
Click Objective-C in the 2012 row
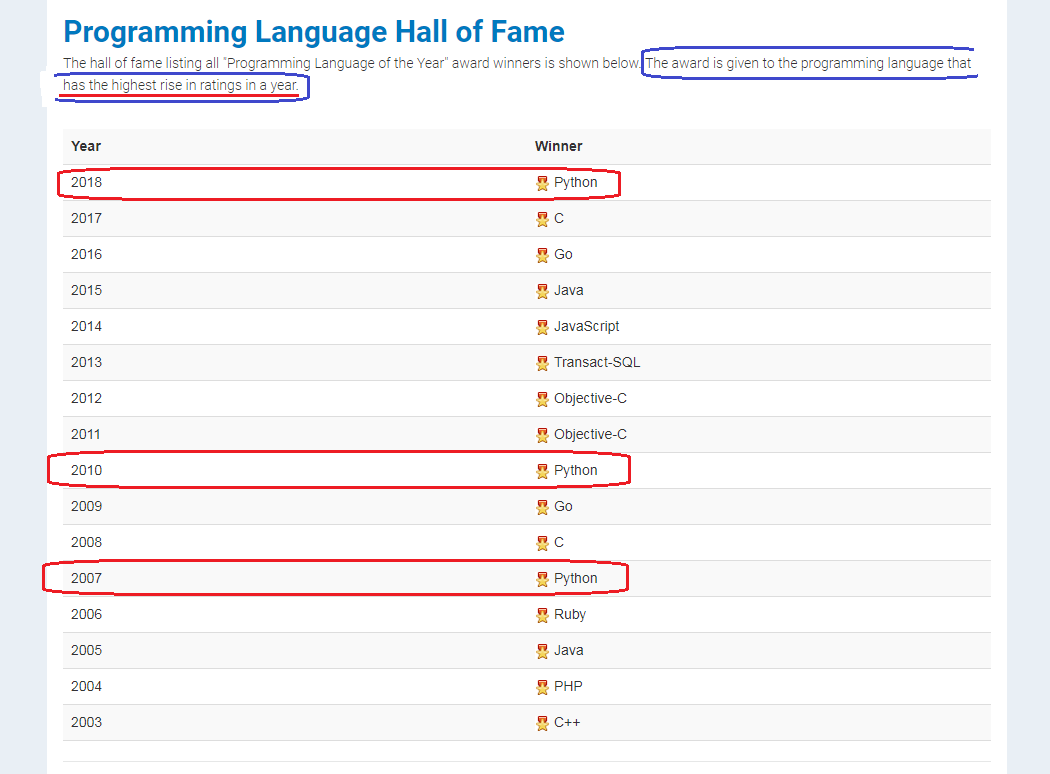point(591,399)
